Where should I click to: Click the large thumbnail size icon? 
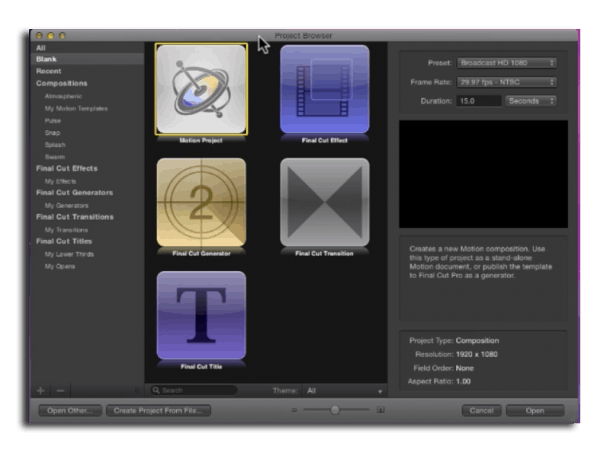tap(380, 410)
